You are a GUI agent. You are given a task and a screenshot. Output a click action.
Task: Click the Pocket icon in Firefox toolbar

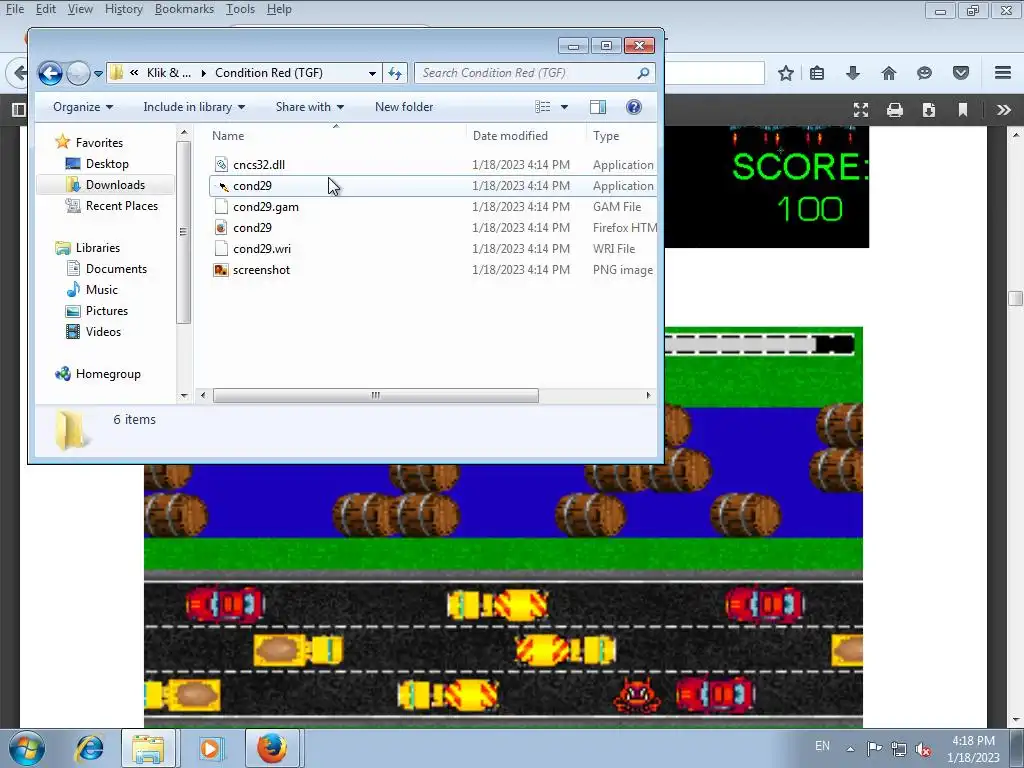961,73
